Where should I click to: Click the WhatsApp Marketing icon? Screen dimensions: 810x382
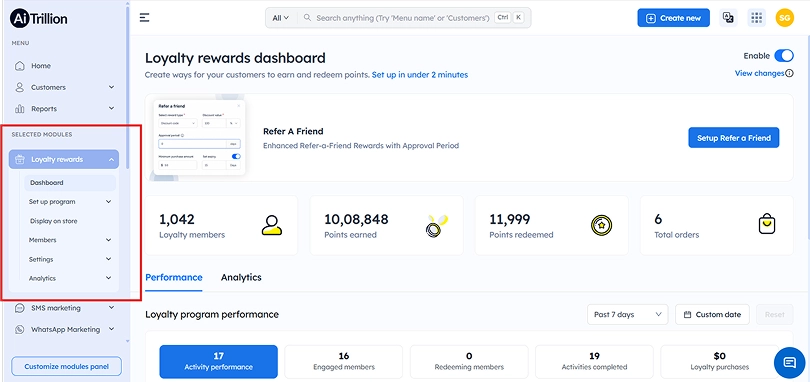pyautogui.click(x=20, y=329)
